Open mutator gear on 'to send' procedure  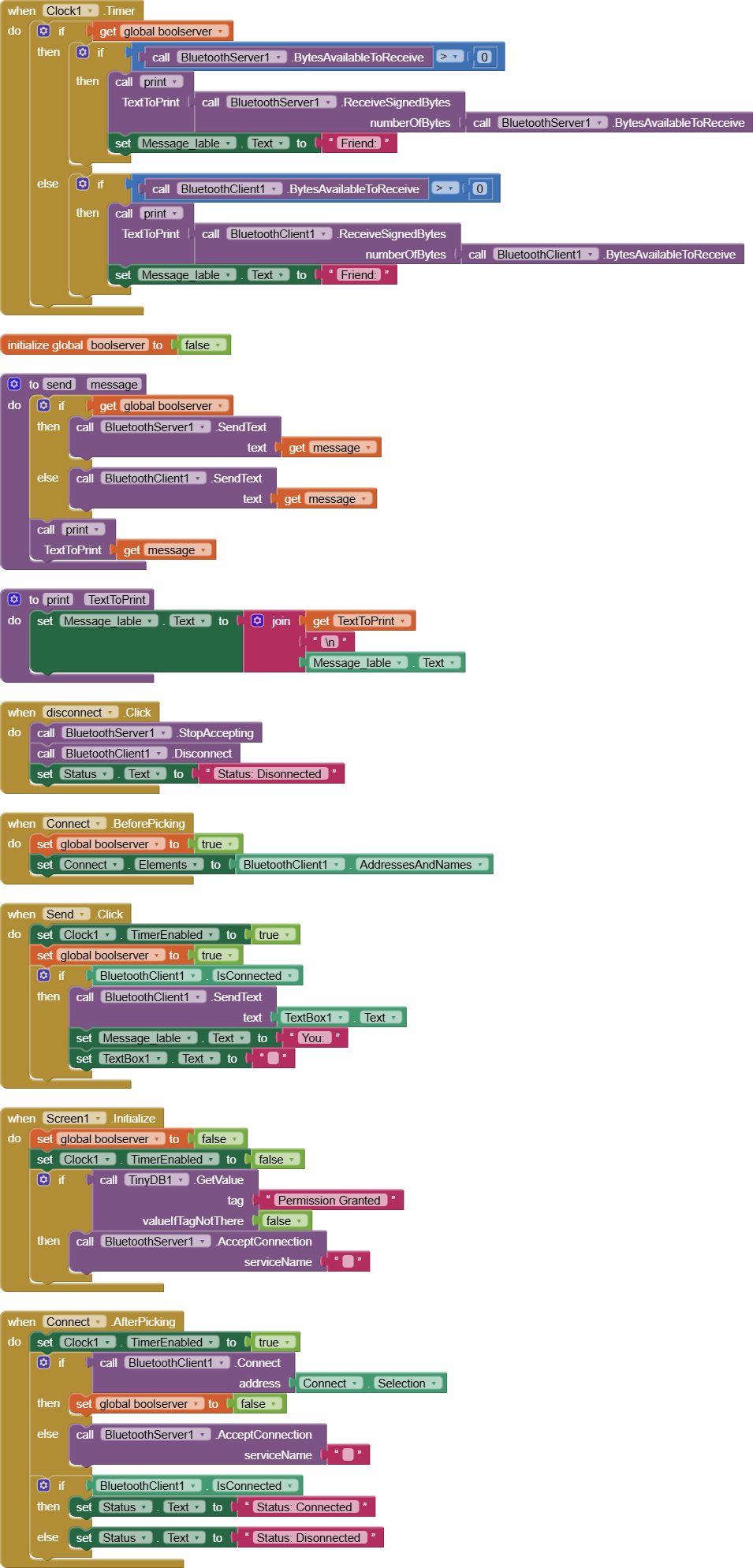coord(14,384)
